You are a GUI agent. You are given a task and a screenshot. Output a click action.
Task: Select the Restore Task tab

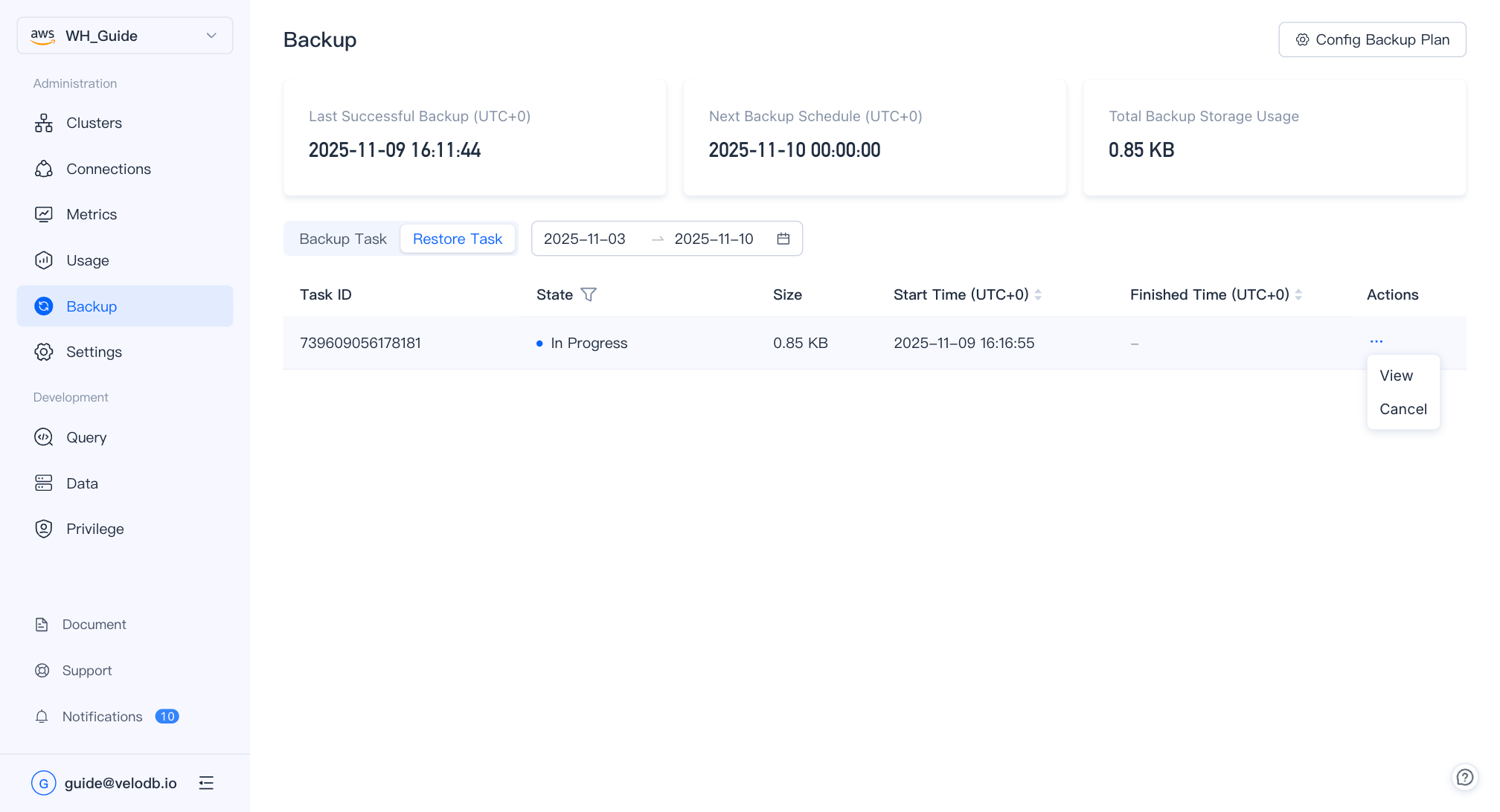458,239
